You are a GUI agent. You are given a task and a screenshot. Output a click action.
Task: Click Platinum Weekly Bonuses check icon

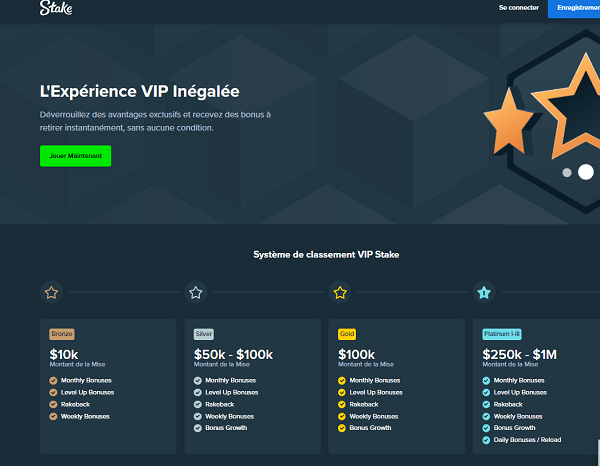click(486, 416)
